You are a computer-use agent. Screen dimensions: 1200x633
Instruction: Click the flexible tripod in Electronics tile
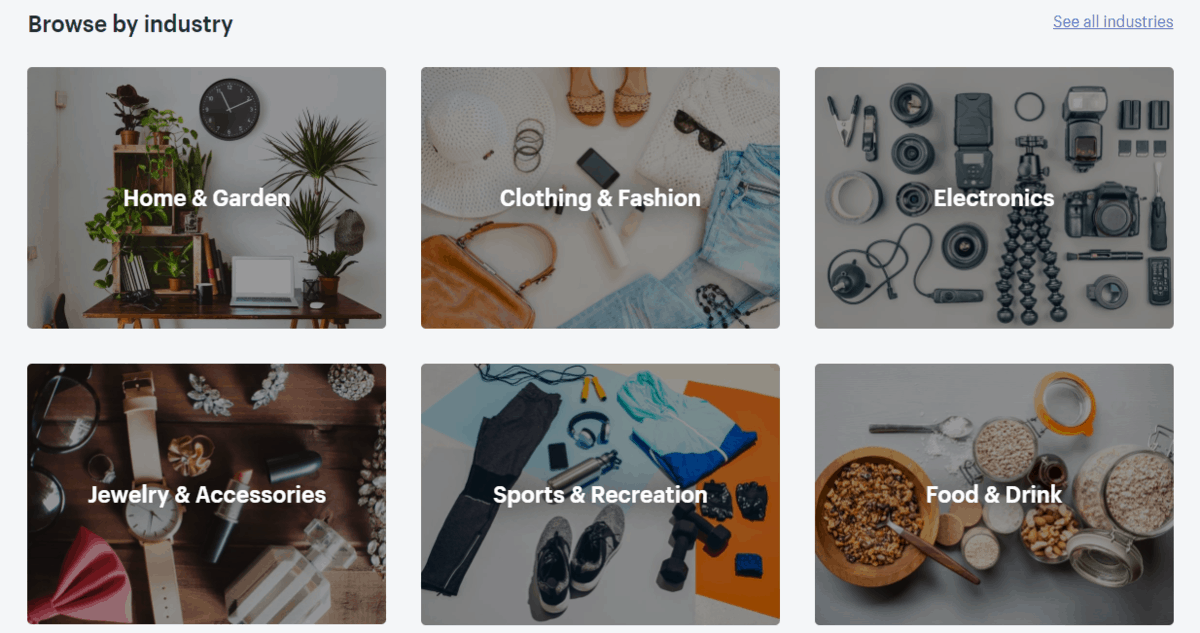(x=1025, y=234)
